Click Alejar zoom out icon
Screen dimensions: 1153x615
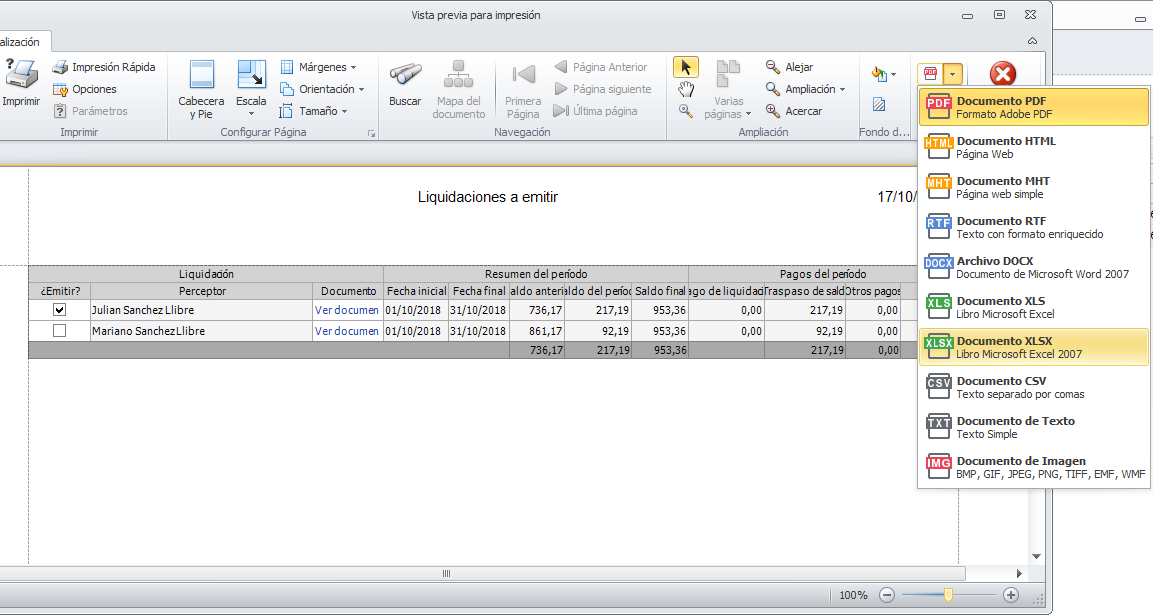click(x=773, y=67)
